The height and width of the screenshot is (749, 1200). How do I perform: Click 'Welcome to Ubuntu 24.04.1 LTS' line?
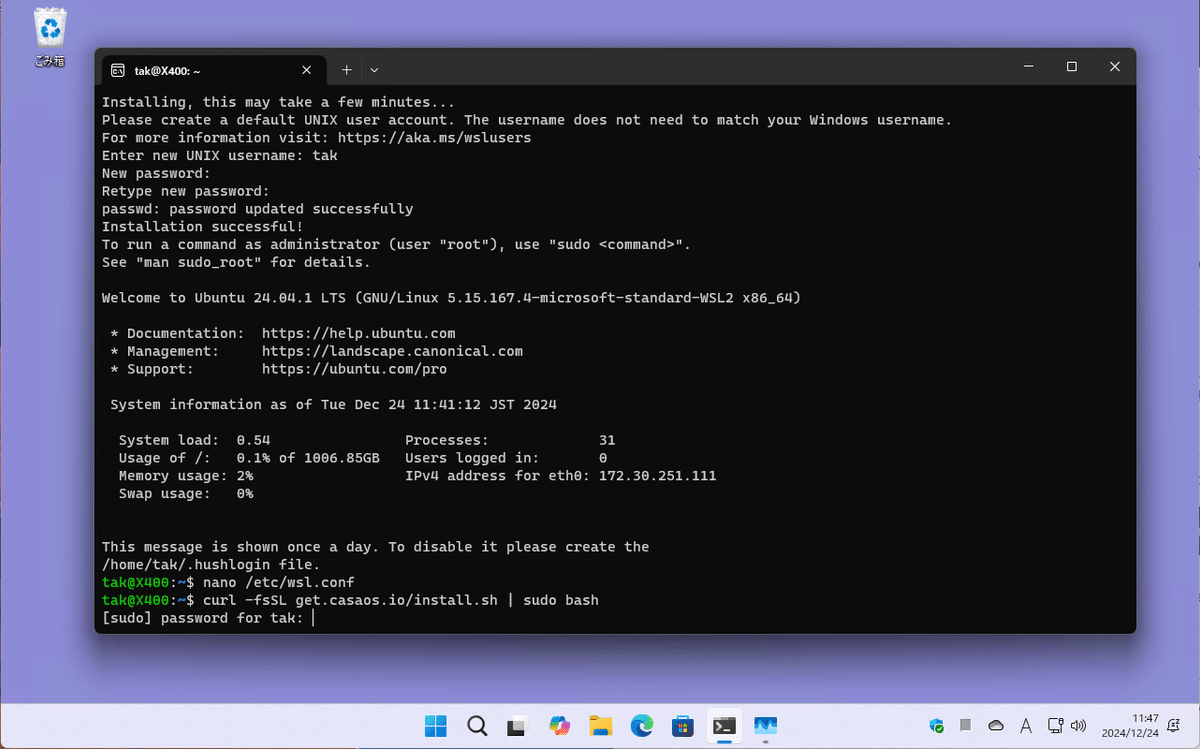tap(451, 298)
